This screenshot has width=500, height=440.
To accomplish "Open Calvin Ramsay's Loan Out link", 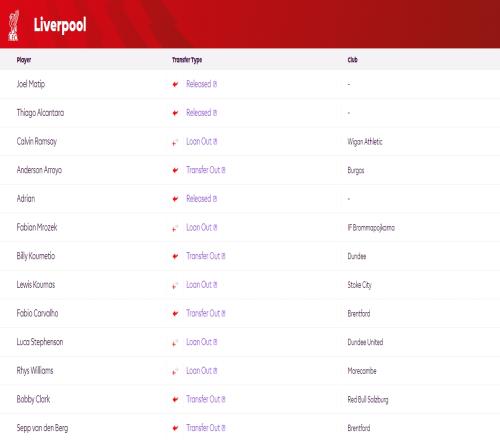I will 202,141.
